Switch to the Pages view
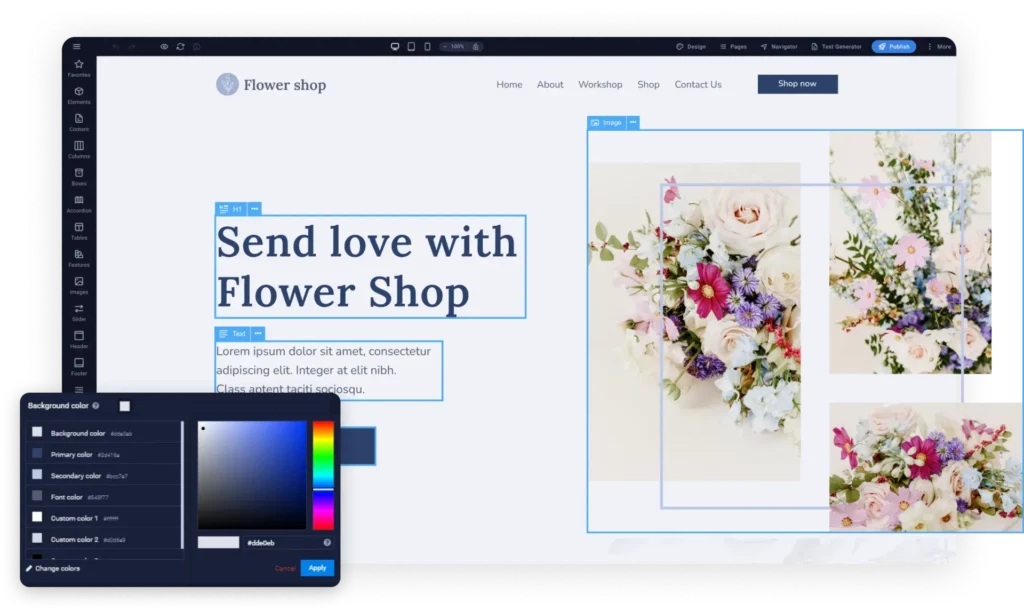Screen dimensions: 1024x610 point(733,46)
